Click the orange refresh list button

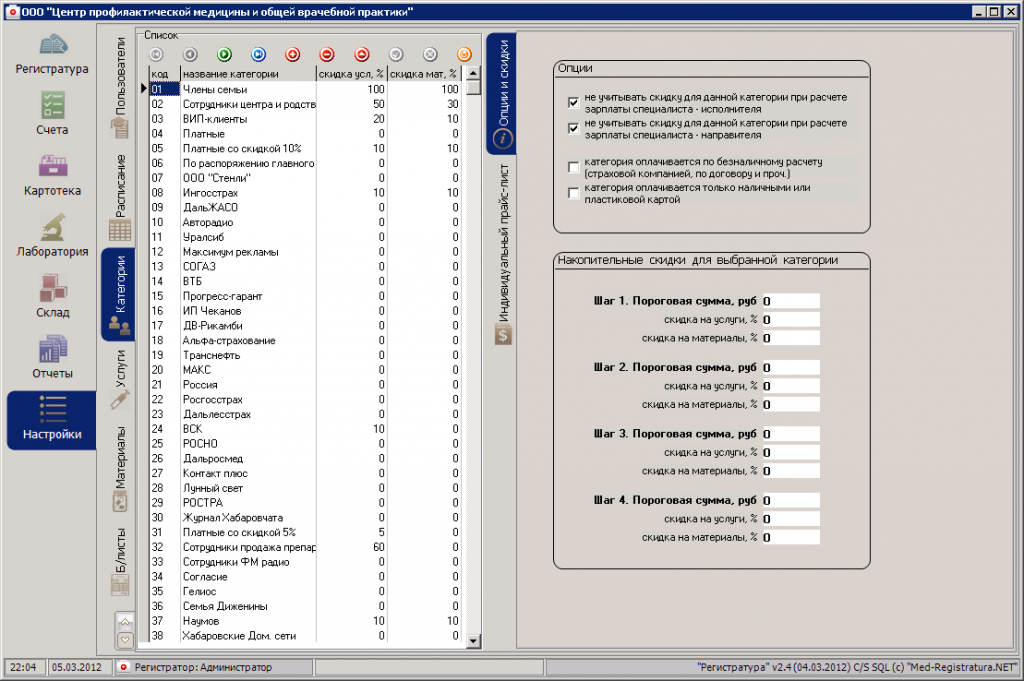coord(464,54)
